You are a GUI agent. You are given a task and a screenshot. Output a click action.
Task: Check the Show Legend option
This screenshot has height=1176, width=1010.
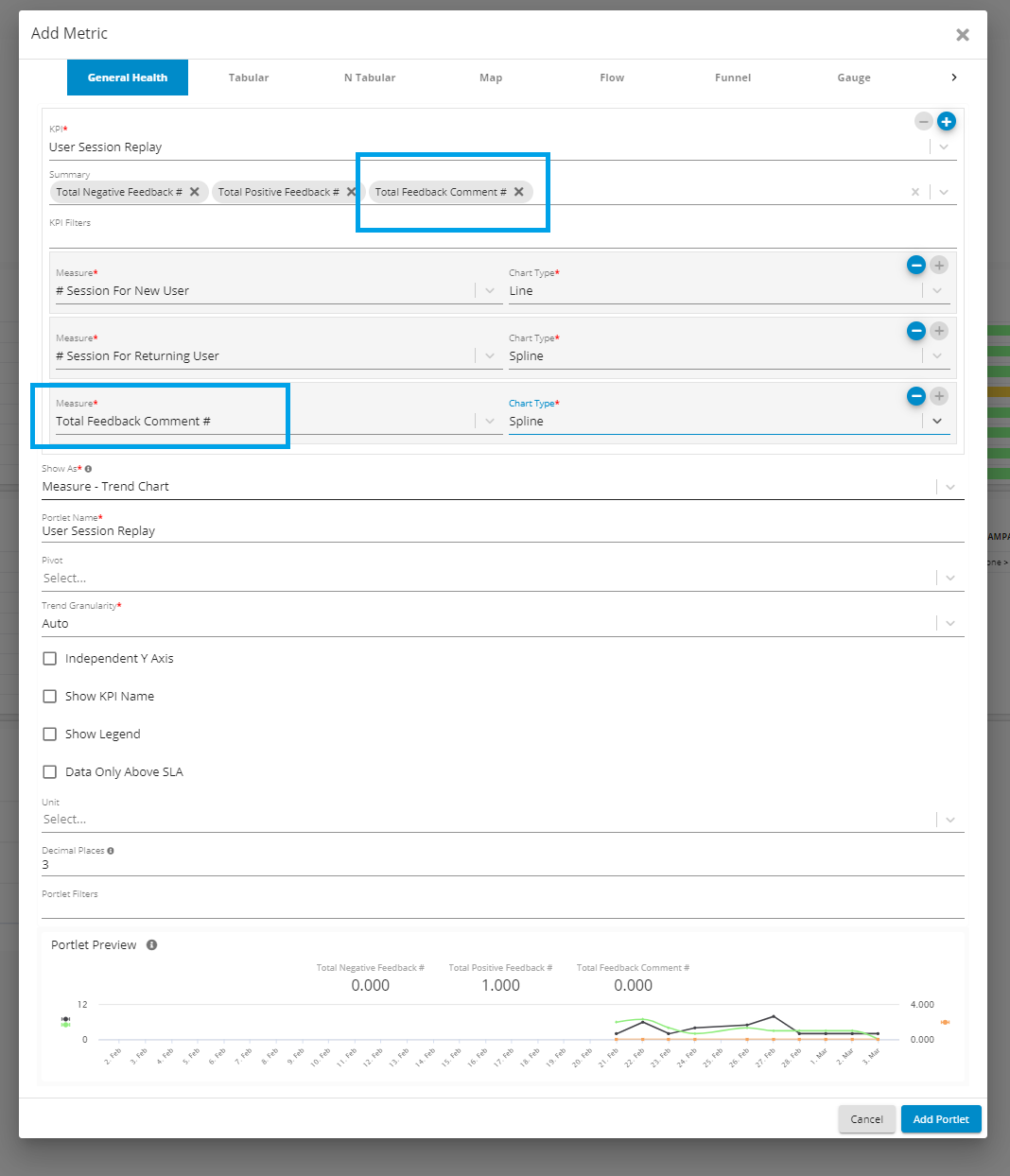[50, 735]
